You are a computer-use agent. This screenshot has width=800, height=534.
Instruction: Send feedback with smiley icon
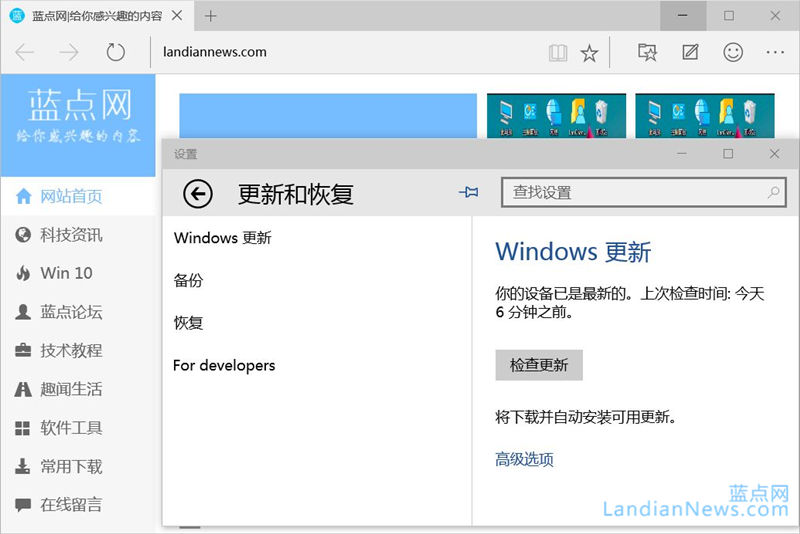[733, 52]
